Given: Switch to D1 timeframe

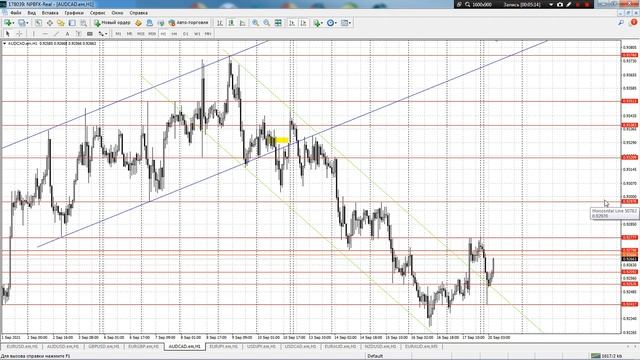Looking at the screenshot, I should pos(186,34).
